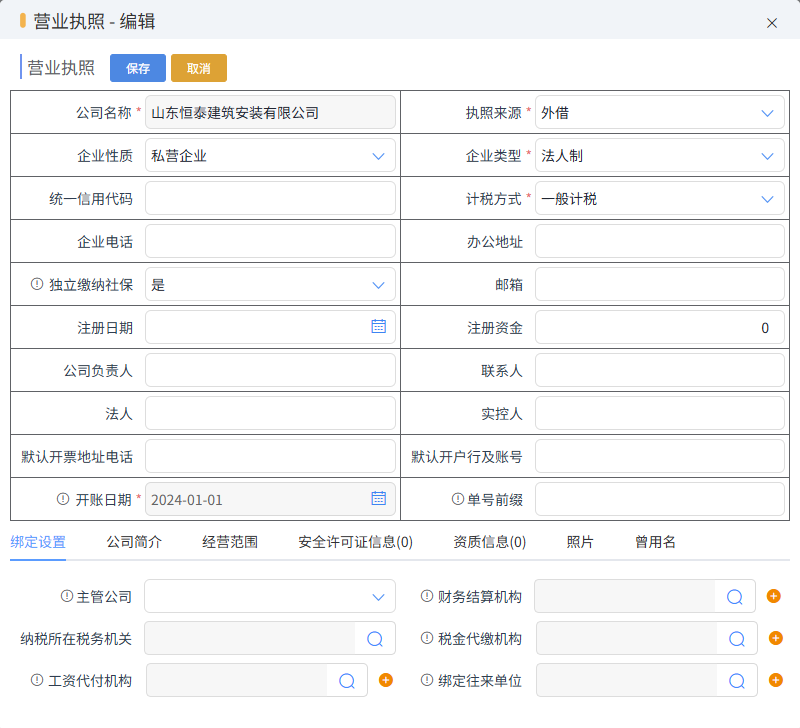Click the 企业电话 input field
The image size is (800, 728).
[x=270, y=241]
